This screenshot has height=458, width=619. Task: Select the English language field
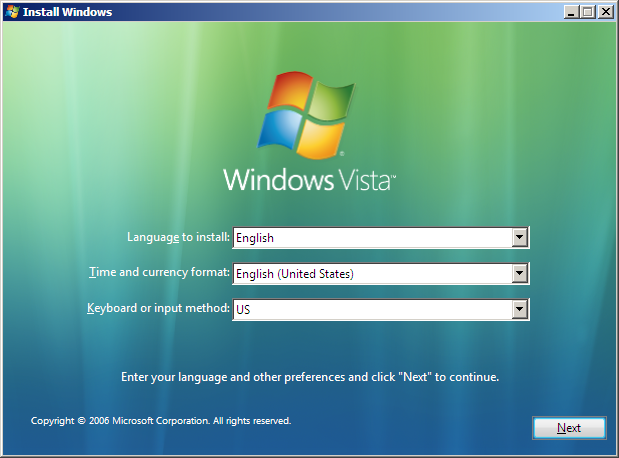(x=370, y=238)
